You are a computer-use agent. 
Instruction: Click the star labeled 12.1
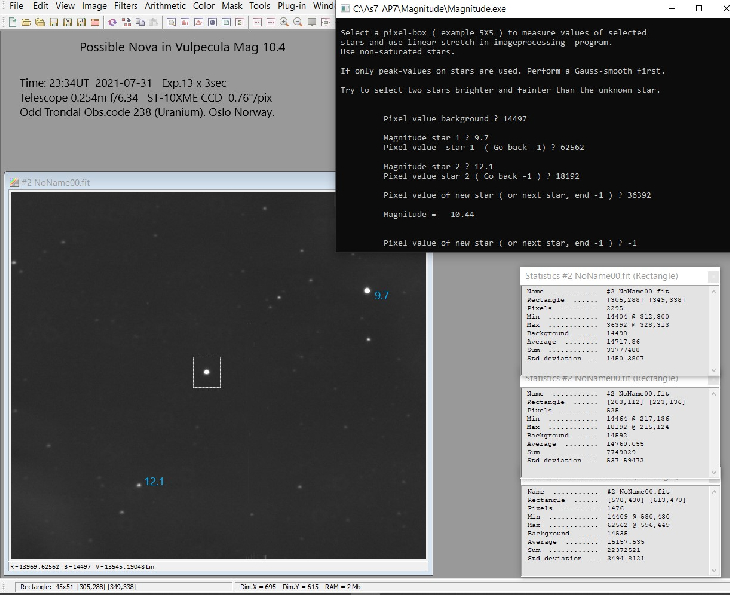(138, 485)
